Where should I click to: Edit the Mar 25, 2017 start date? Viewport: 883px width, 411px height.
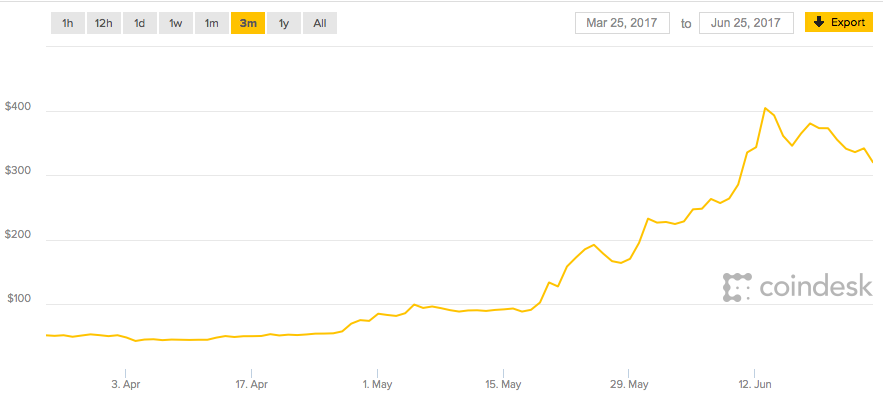(622, 23)
